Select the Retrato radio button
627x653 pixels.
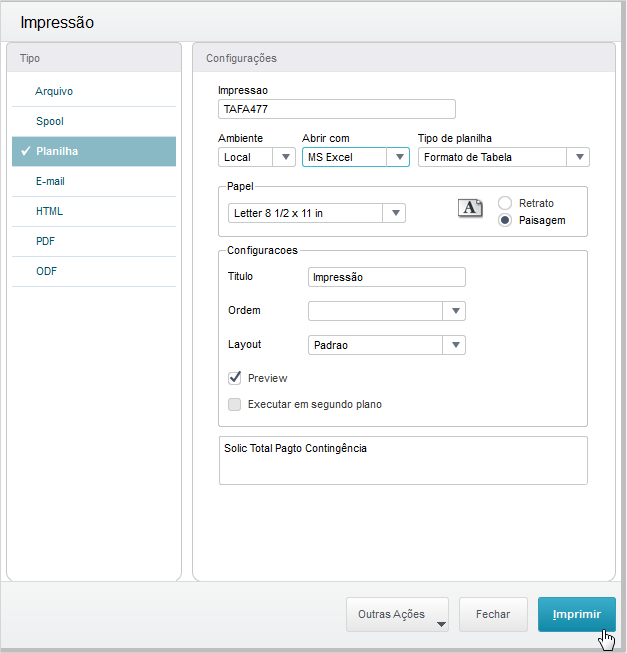tap(506, 203)
